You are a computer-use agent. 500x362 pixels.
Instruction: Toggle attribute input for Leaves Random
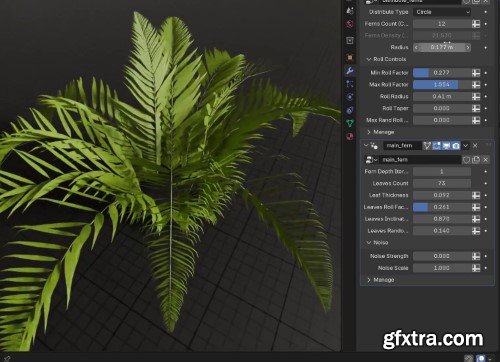pos(476,231)
